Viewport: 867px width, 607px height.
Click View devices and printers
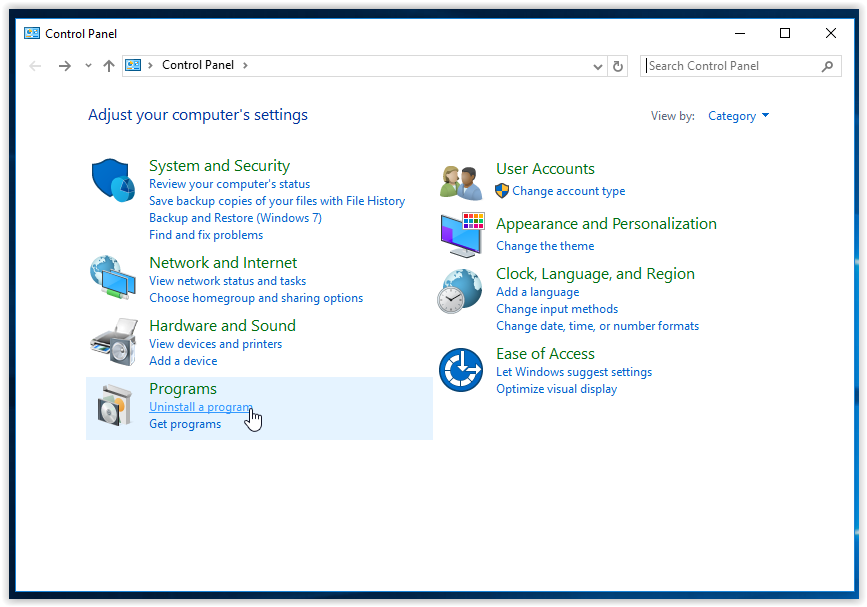click(x=216, y=344)
